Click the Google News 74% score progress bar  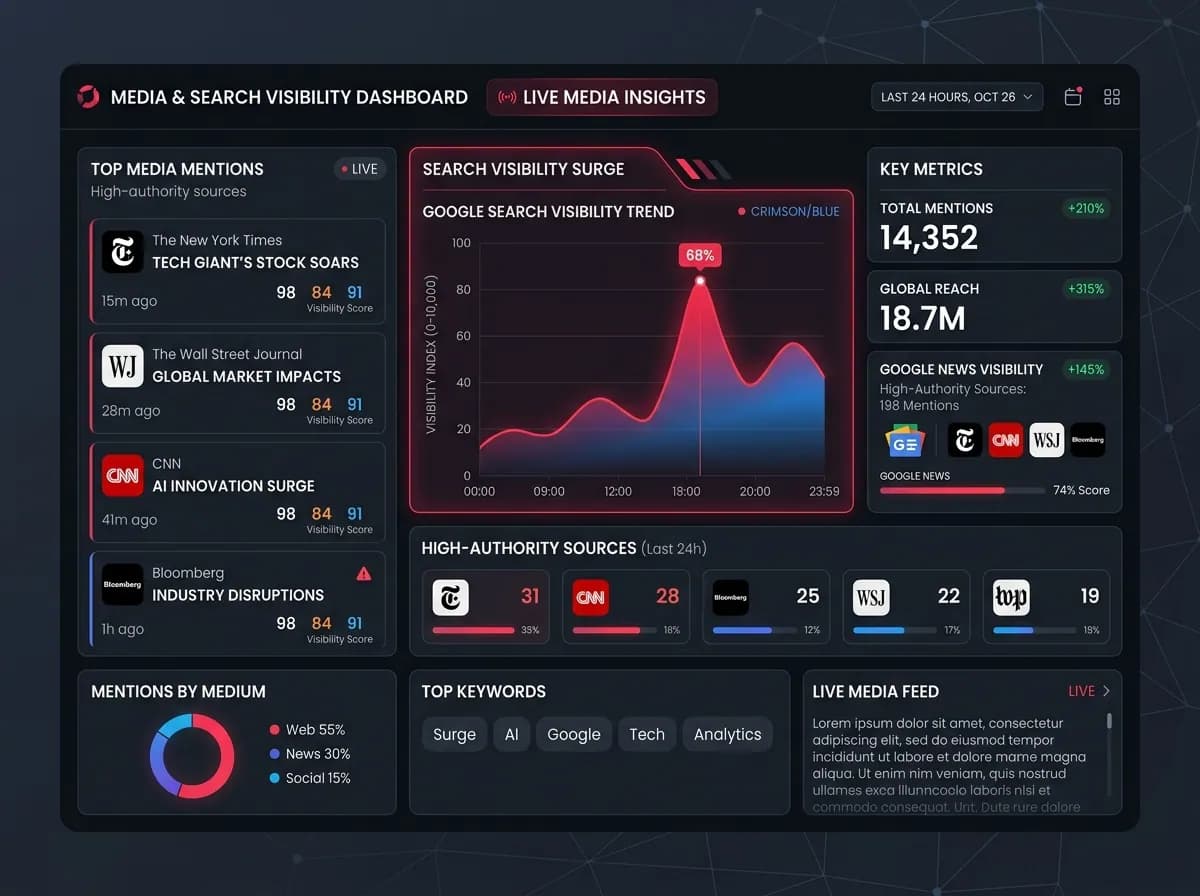click(x=961, y=491)
